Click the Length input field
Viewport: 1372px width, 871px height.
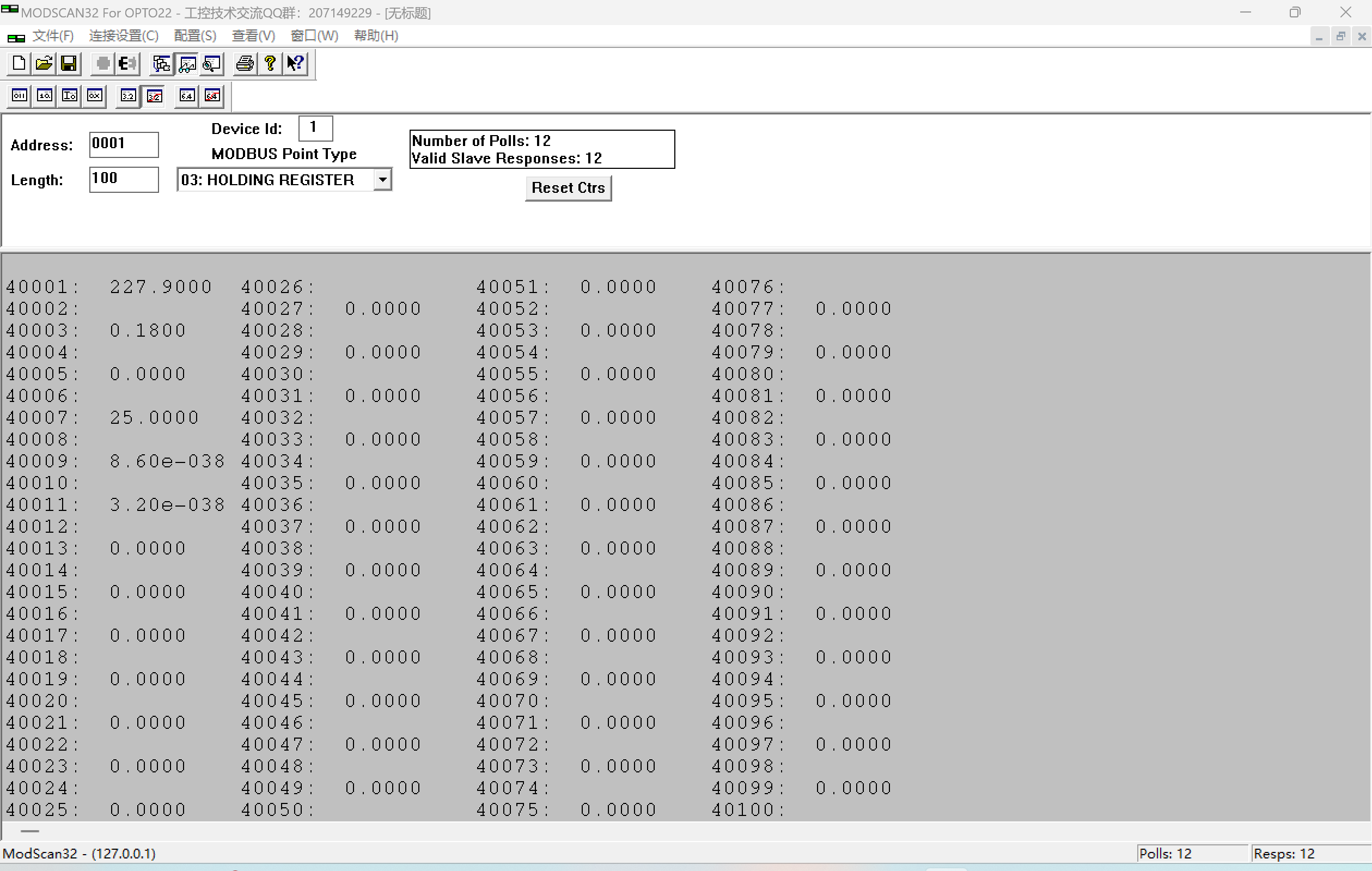point(124,179)
